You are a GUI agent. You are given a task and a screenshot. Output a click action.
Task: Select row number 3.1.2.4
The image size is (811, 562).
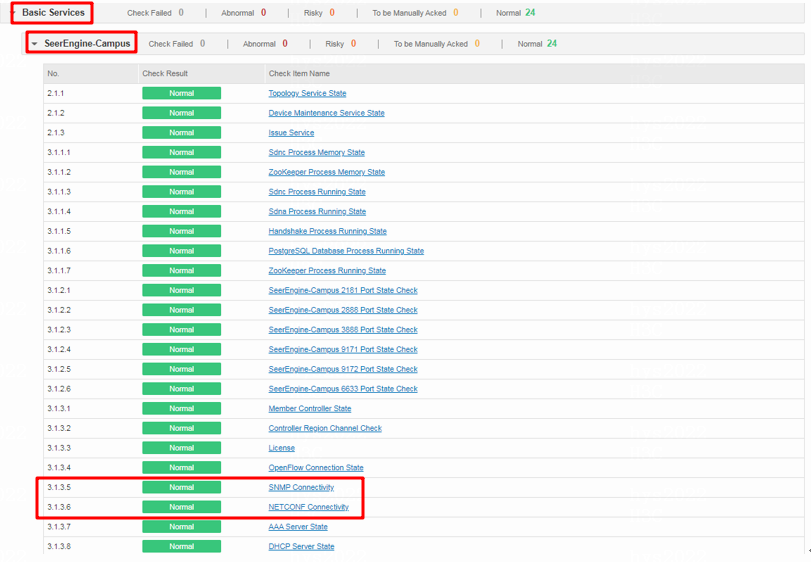59,349
